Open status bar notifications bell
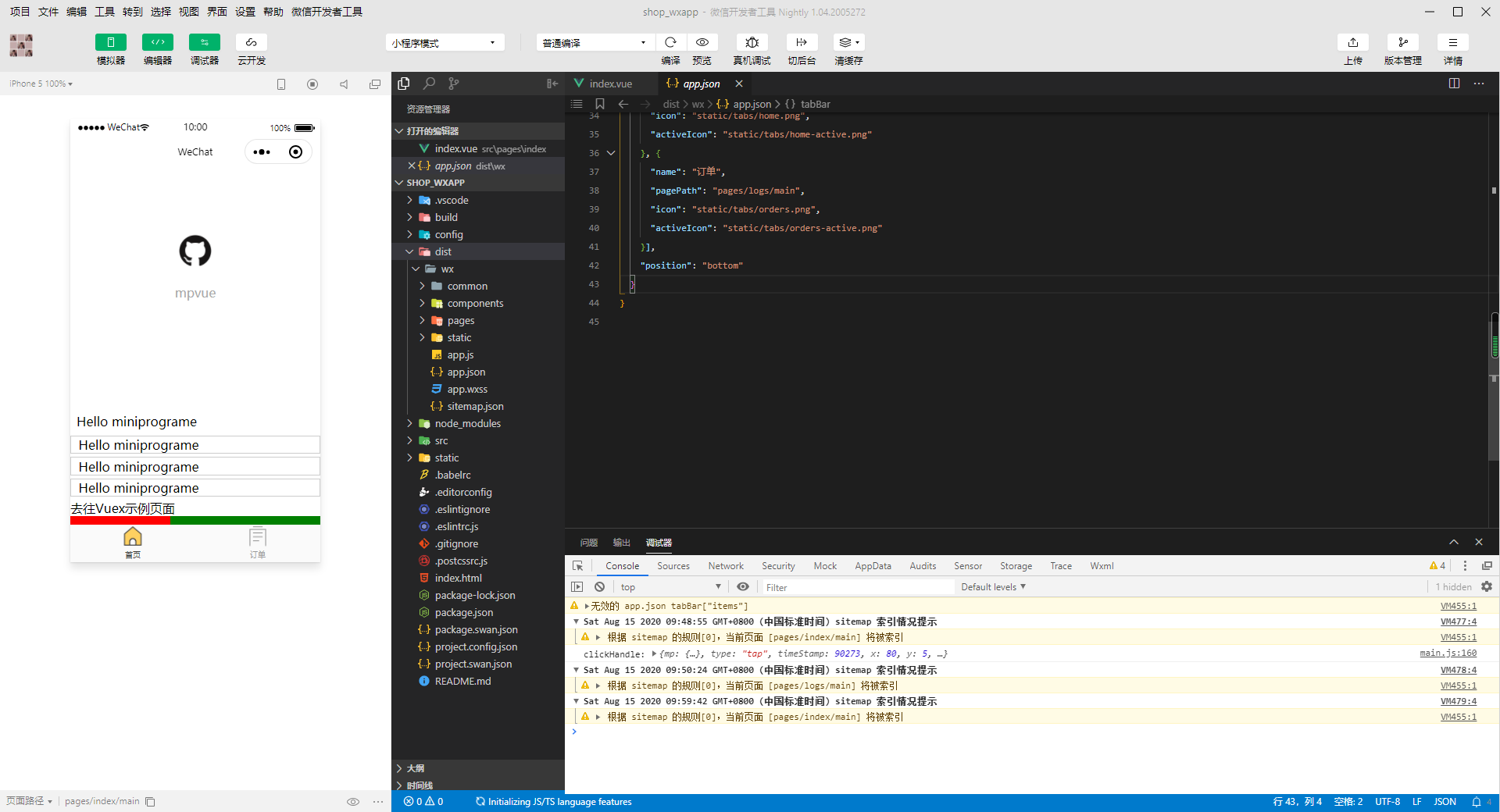Image resolution: width=1500 pixels, height=812 pixels. (x=1477, y=802)
